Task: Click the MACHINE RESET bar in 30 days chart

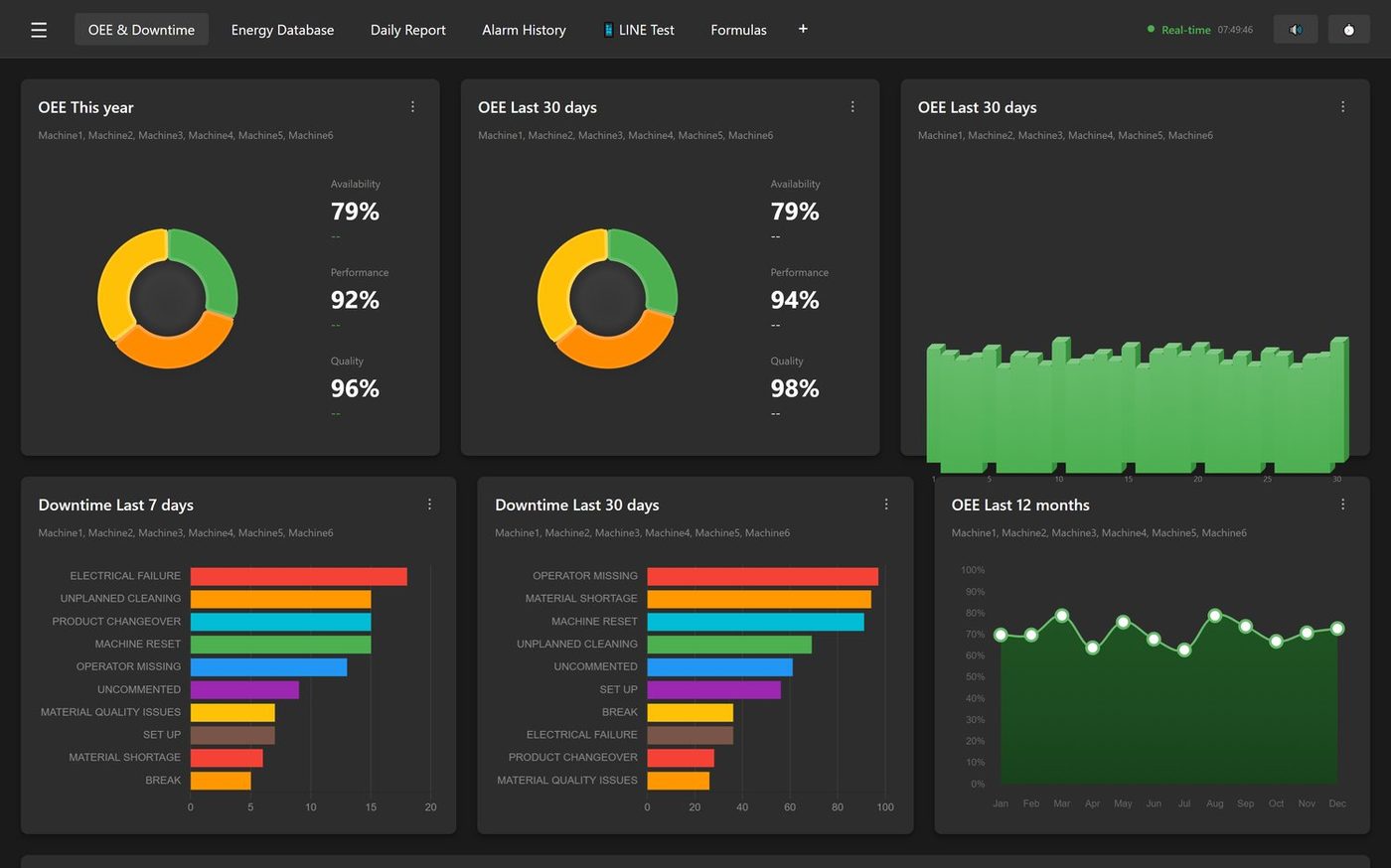Action: (x=755, y=622)
